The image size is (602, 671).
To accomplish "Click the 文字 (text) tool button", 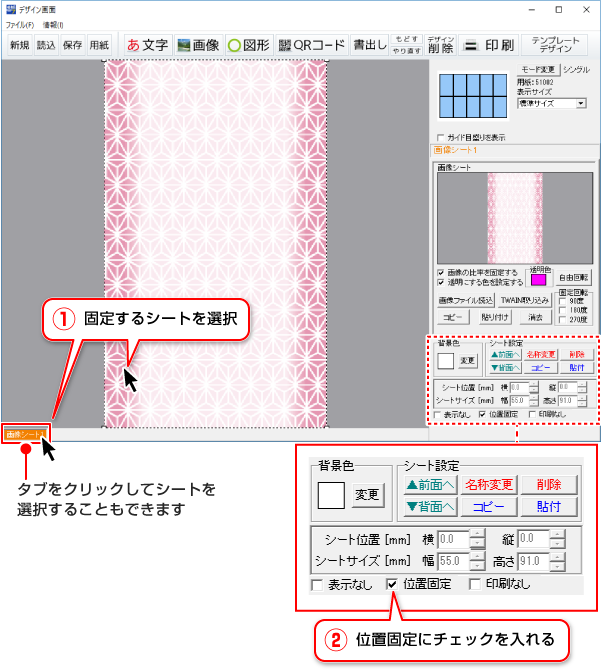I will pyautogui.click(x=146, y=45).
